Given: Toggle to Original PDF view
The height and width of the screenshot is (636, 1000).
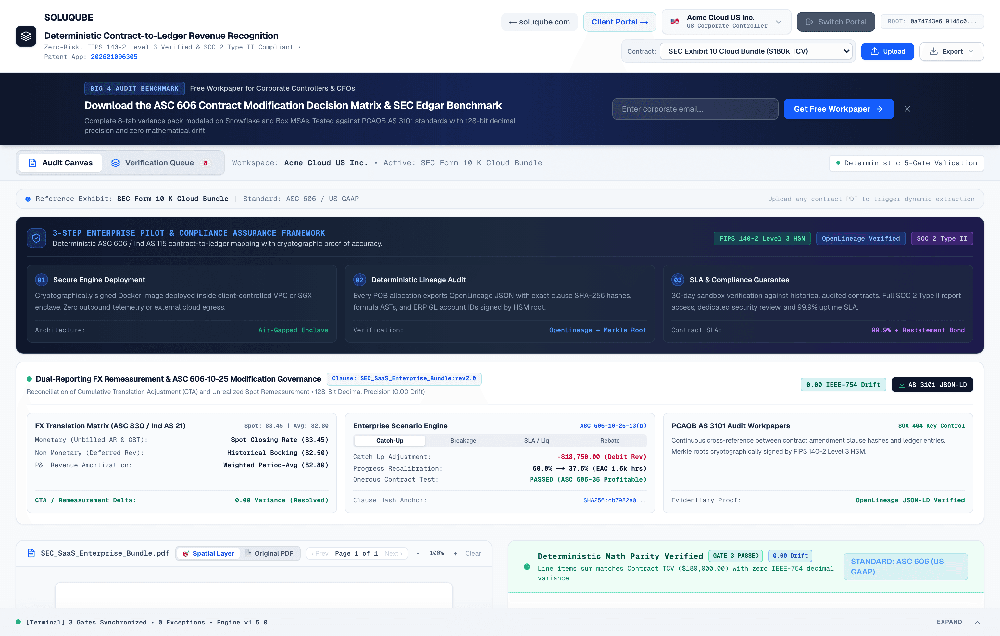Looking at the screenshot, I should [270, 554].
